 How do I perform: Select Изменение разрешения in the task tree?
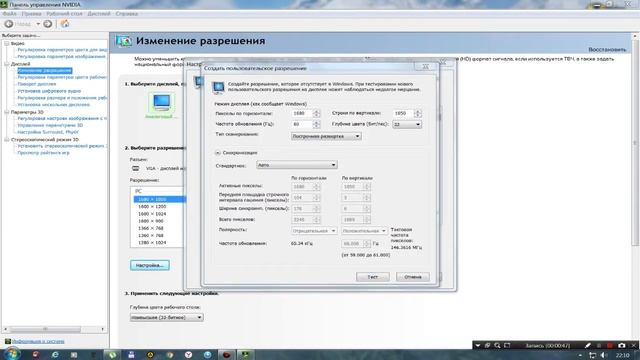pos(44,71)
